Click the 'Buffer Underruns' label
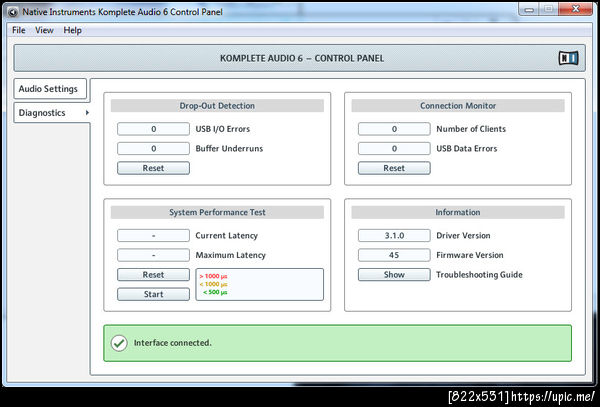This screenshot has width=600, height=407. coord(229,148)
